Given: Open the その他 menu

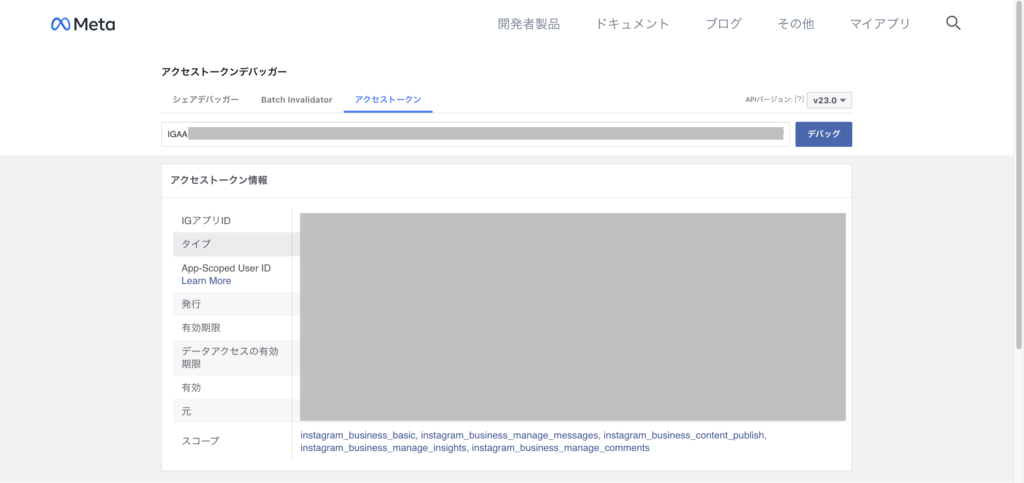Looking at the screenshot, I should click(x=795, y=24).
